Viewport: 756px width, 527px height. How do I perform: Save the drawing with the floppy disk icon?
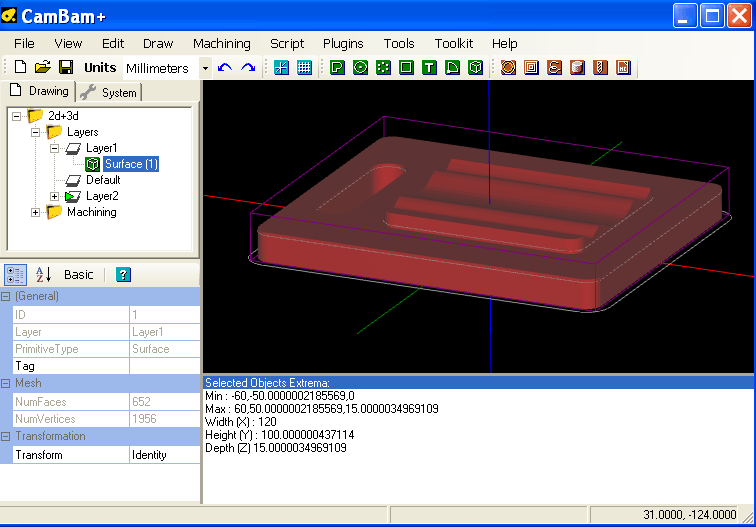point(65,67)
